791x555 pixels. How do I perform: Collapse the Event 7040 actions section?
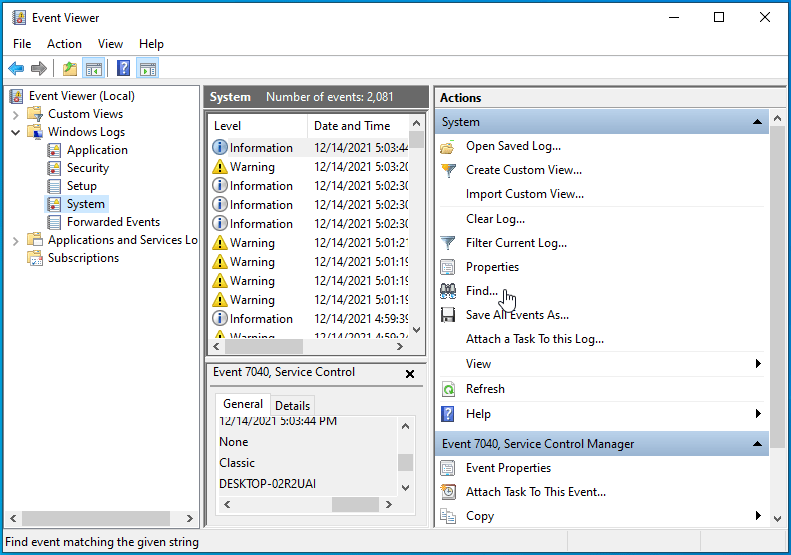point(757,444)
